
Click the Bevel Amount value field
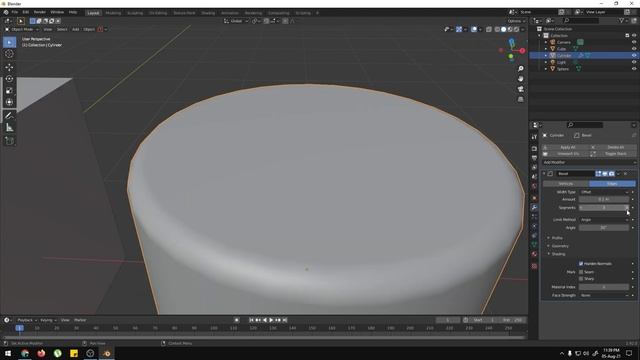(604, 199)
